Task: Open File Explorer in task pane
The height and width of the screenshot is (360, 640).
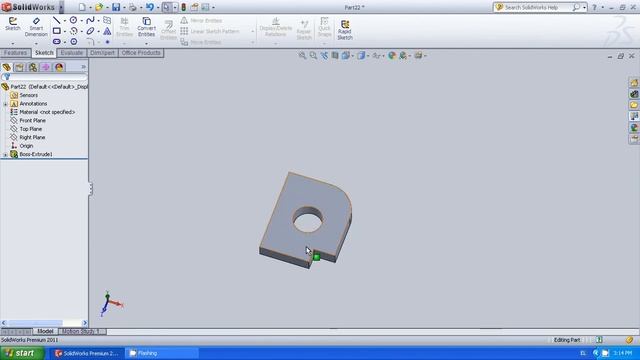Action: click(634, 105)
